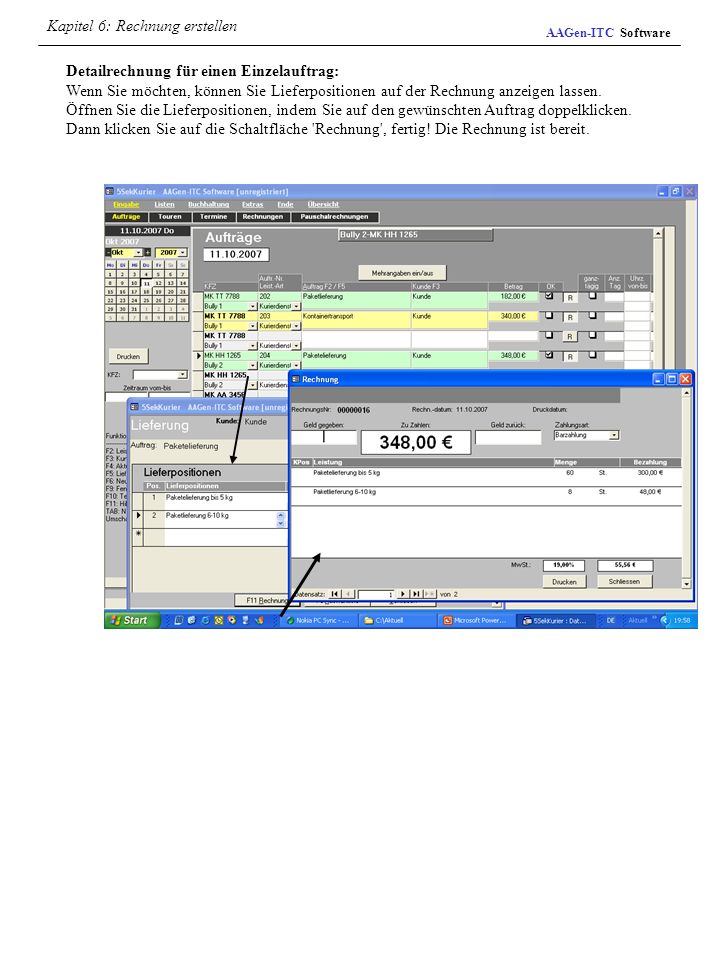Click the 182,00 € Betrag cell
The image size is (720, 960).
(512, 296)
